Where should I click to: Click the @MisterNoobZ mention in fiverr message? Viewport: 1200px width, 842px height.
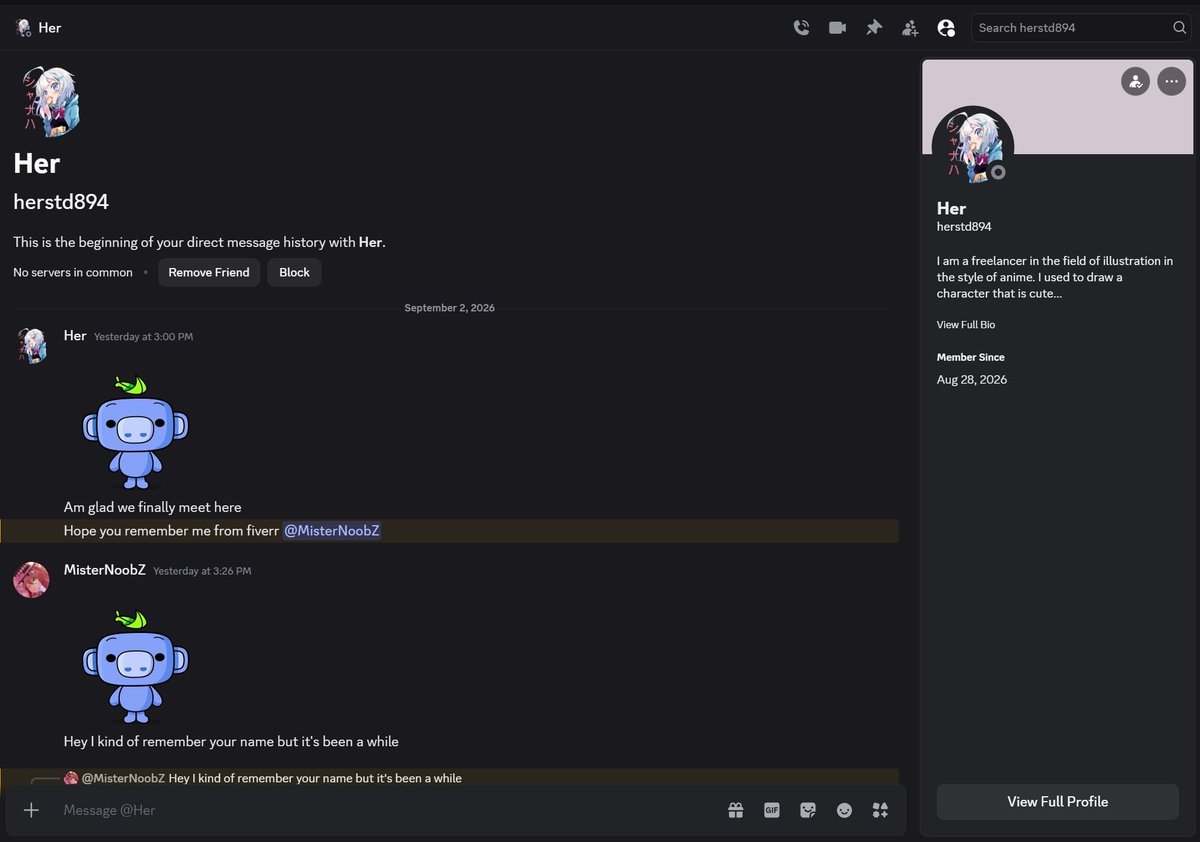click(x=332, y=531)
